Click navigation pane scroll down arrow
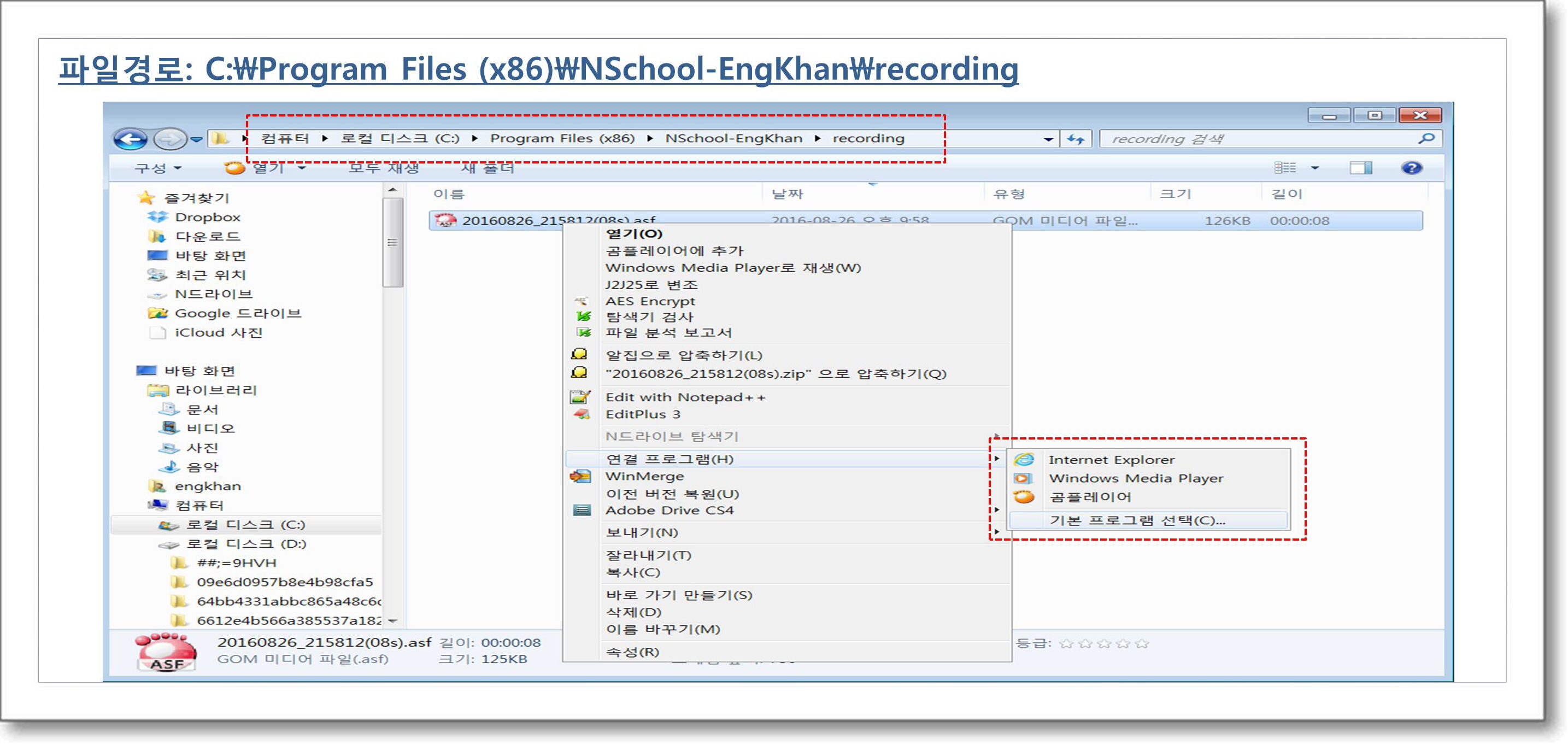This screenshot has height=744, width=1568. 392,621
